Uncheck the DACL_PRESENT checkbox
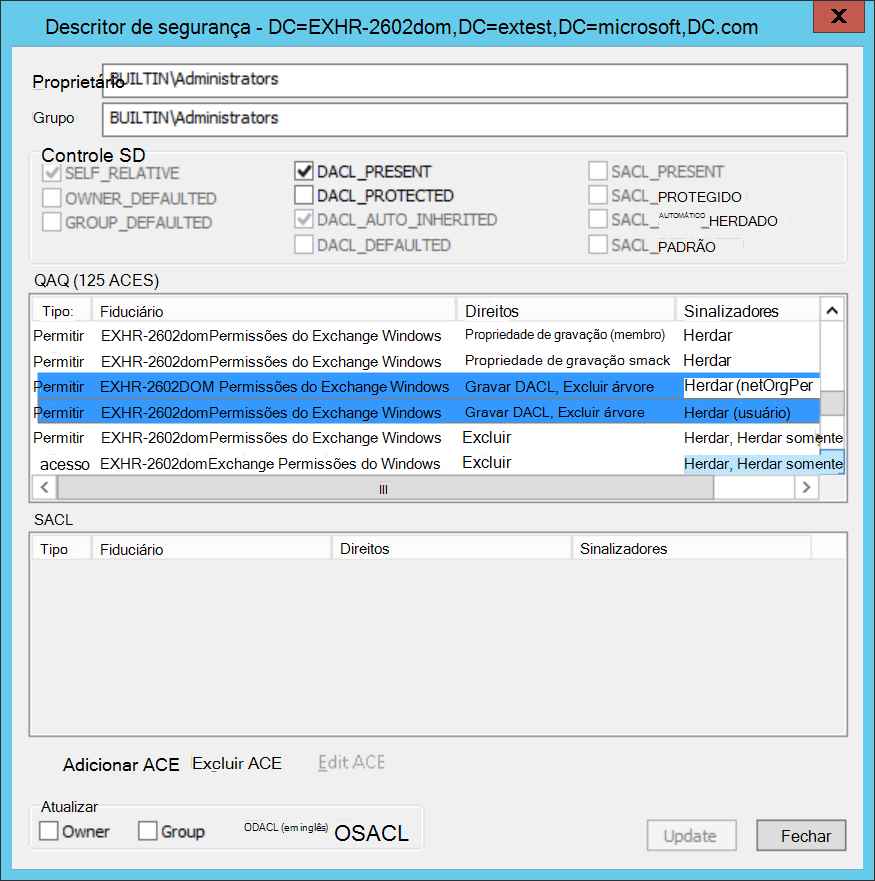 click(x=304, y=171)
